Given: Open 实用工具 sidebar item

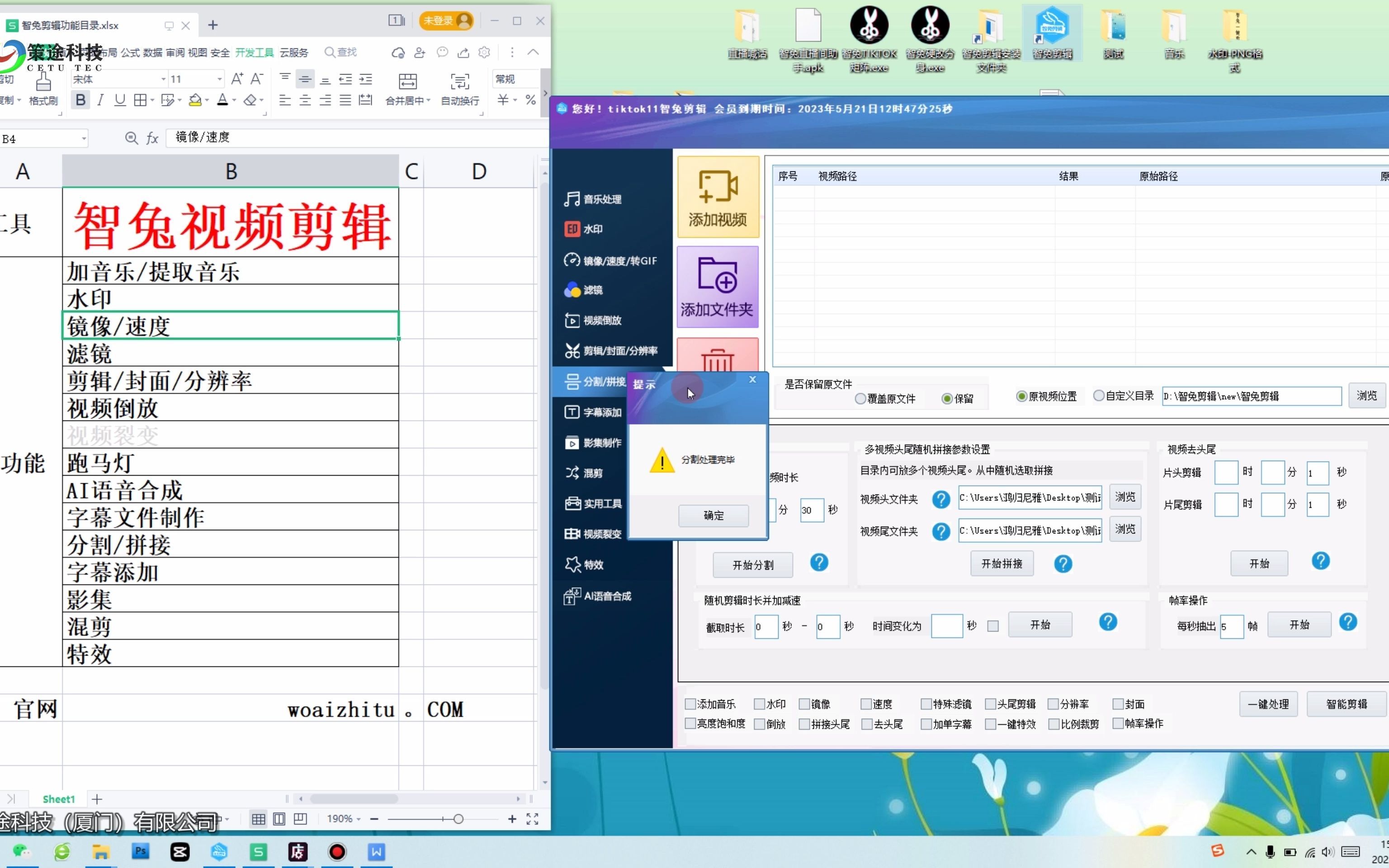Looking at the screenshot, I should 594,504.
